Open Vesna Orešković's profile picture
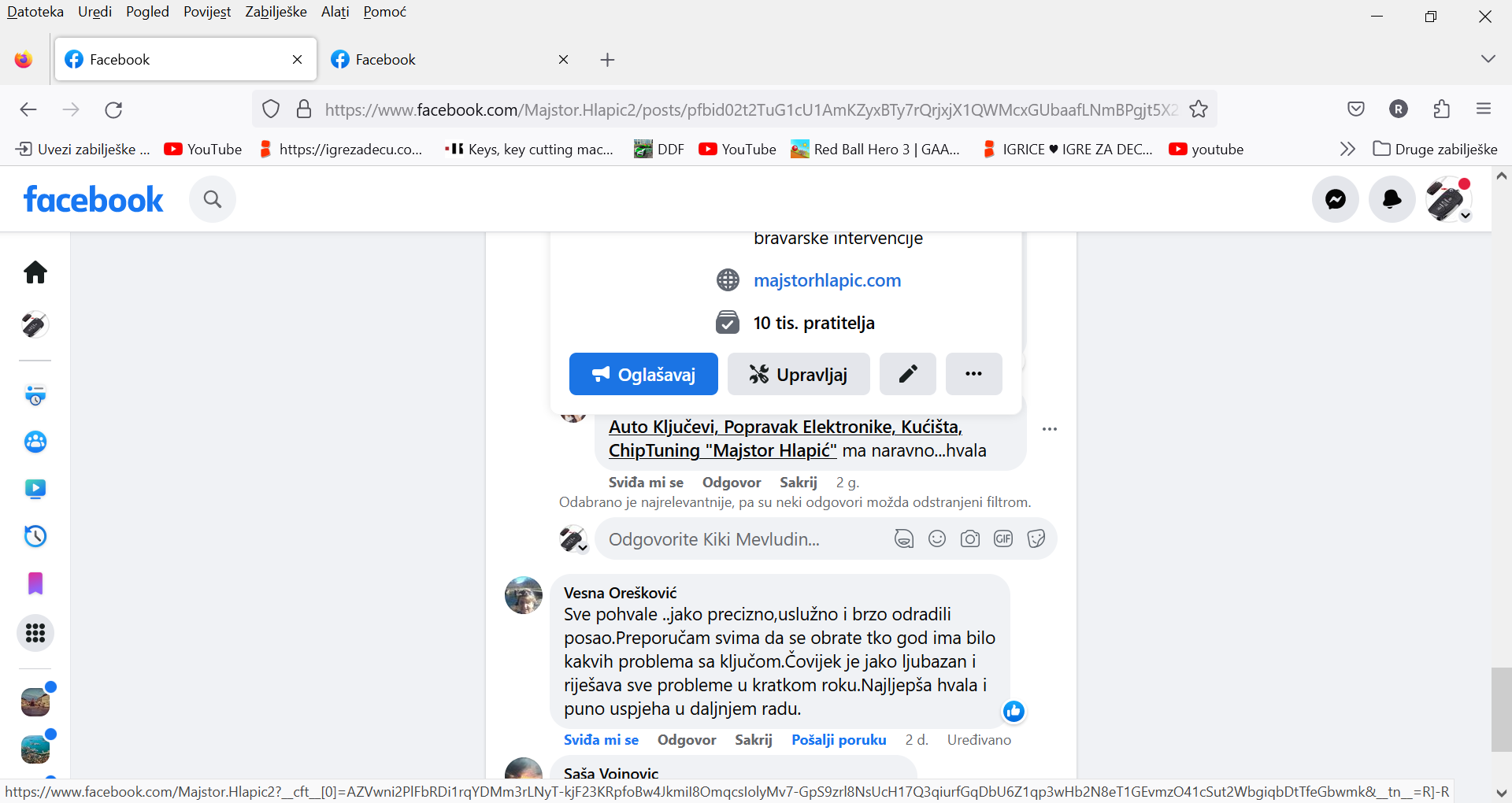Viewport: 1512px width, 803px height. coord(524,595)
